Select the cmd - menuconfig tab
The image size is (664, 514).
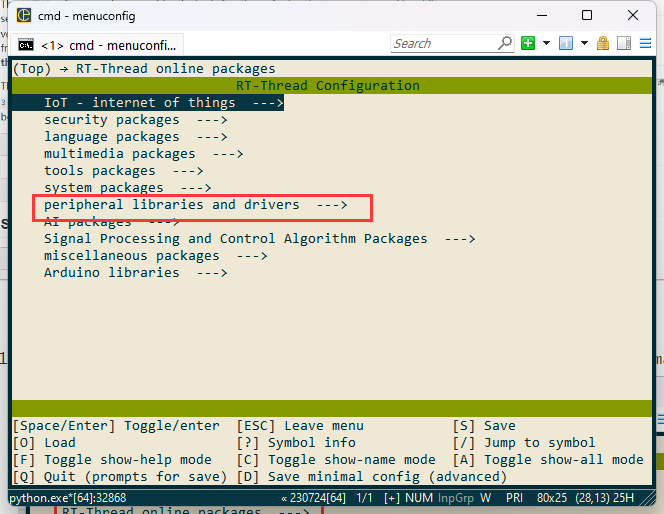tap(97, 44)
